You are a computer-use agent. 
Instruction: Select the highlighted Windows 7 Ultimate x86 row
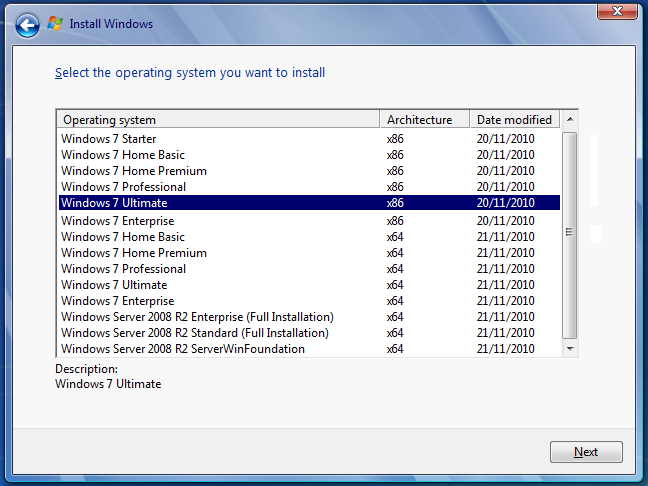(x=309, y=203)
